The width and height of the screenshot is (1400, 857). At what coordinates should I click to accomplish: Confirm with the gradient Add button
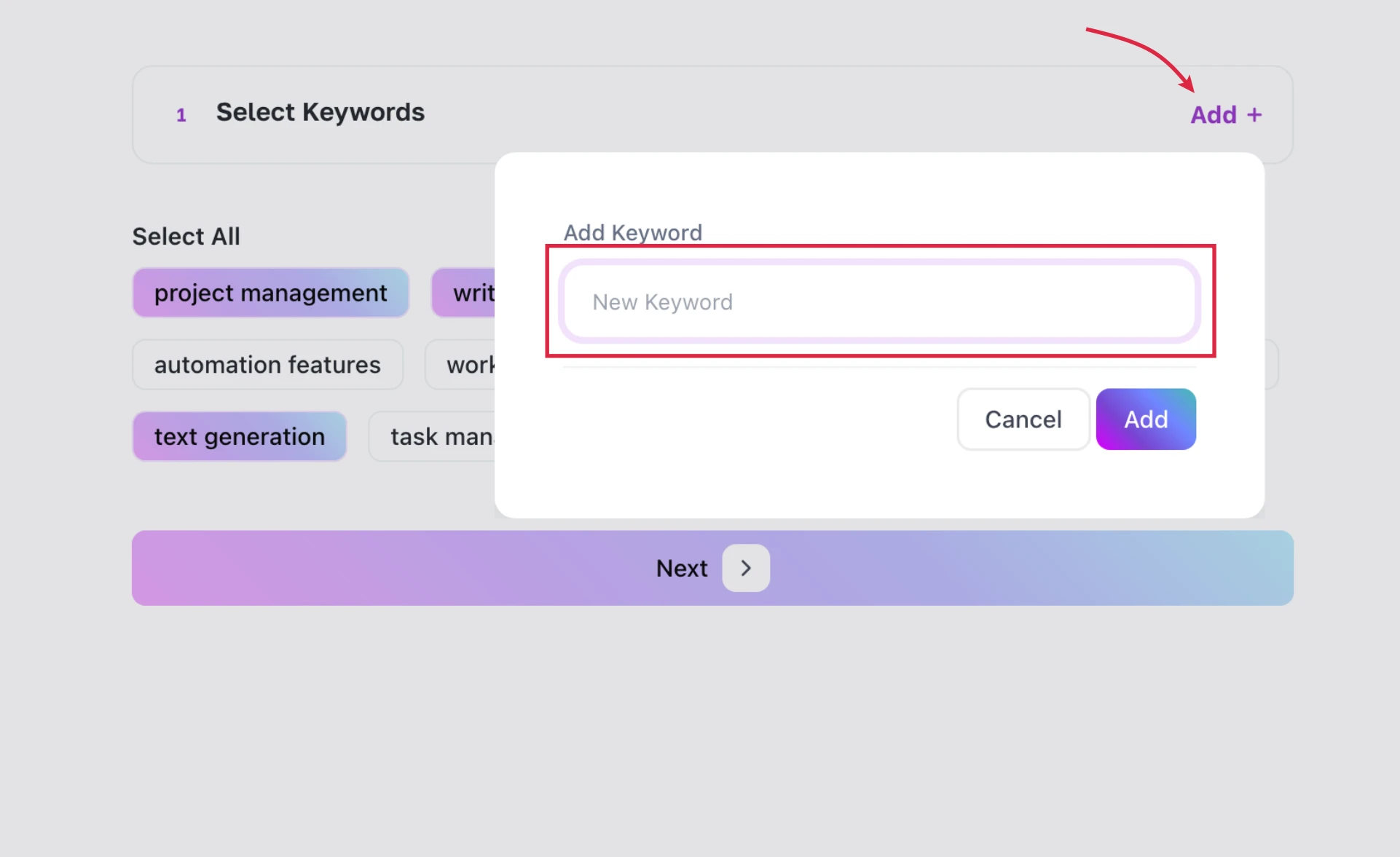[1145, 419]
